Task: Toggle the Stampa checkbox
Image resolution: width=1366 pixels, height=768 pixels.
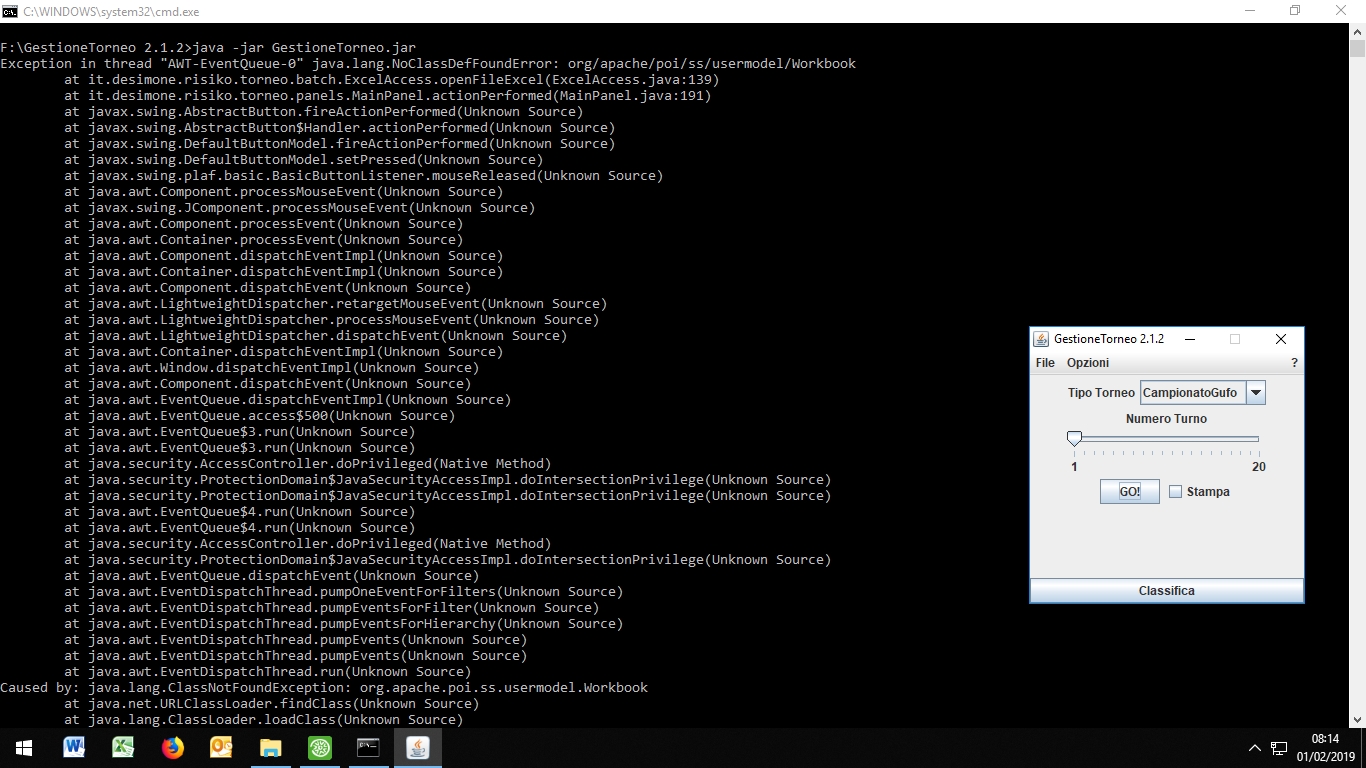Action: click(x=1175, y=492)
